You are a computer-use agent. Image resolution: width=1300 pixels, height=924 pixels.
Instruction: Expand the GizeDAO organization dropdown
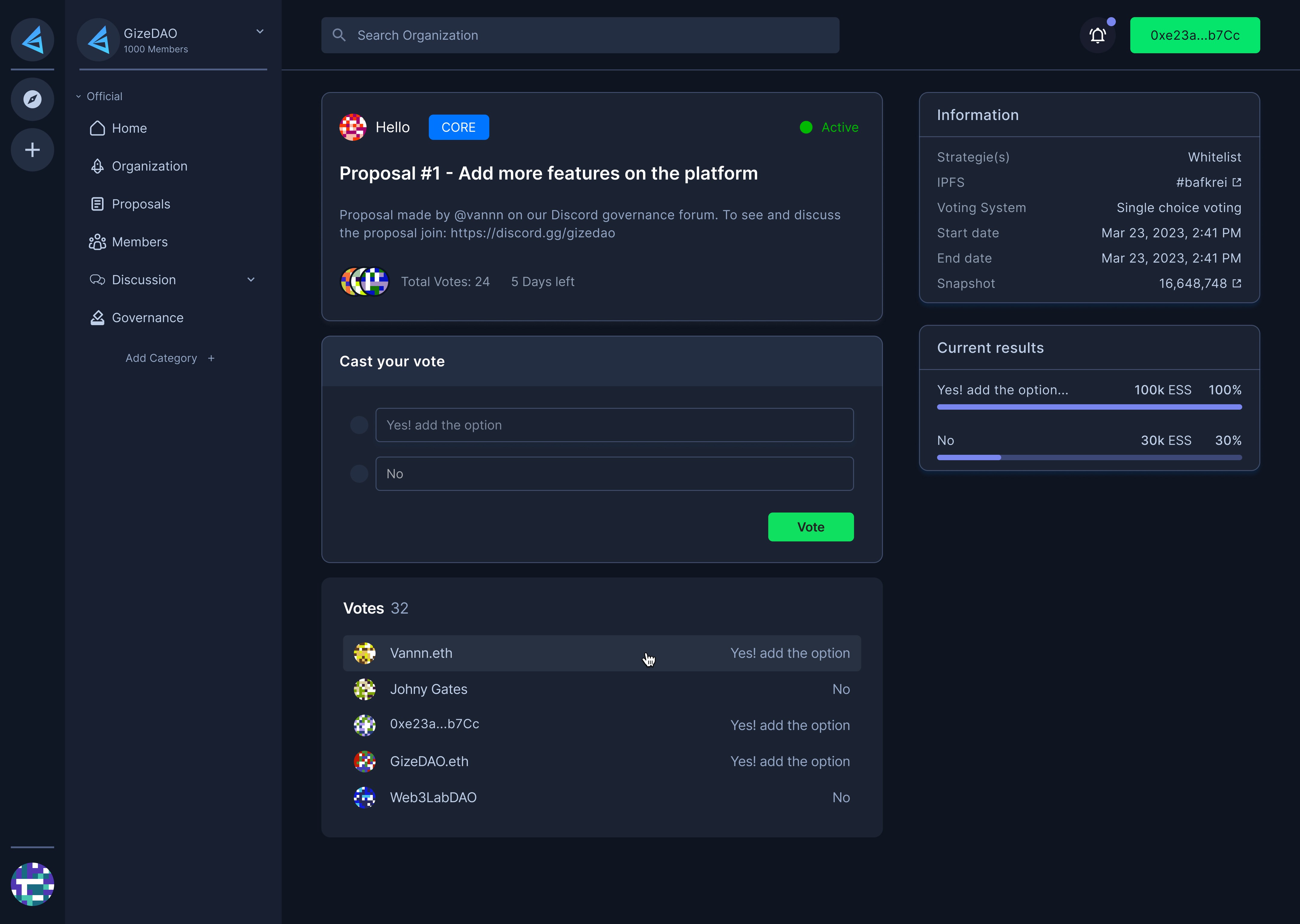pos(259,32)
